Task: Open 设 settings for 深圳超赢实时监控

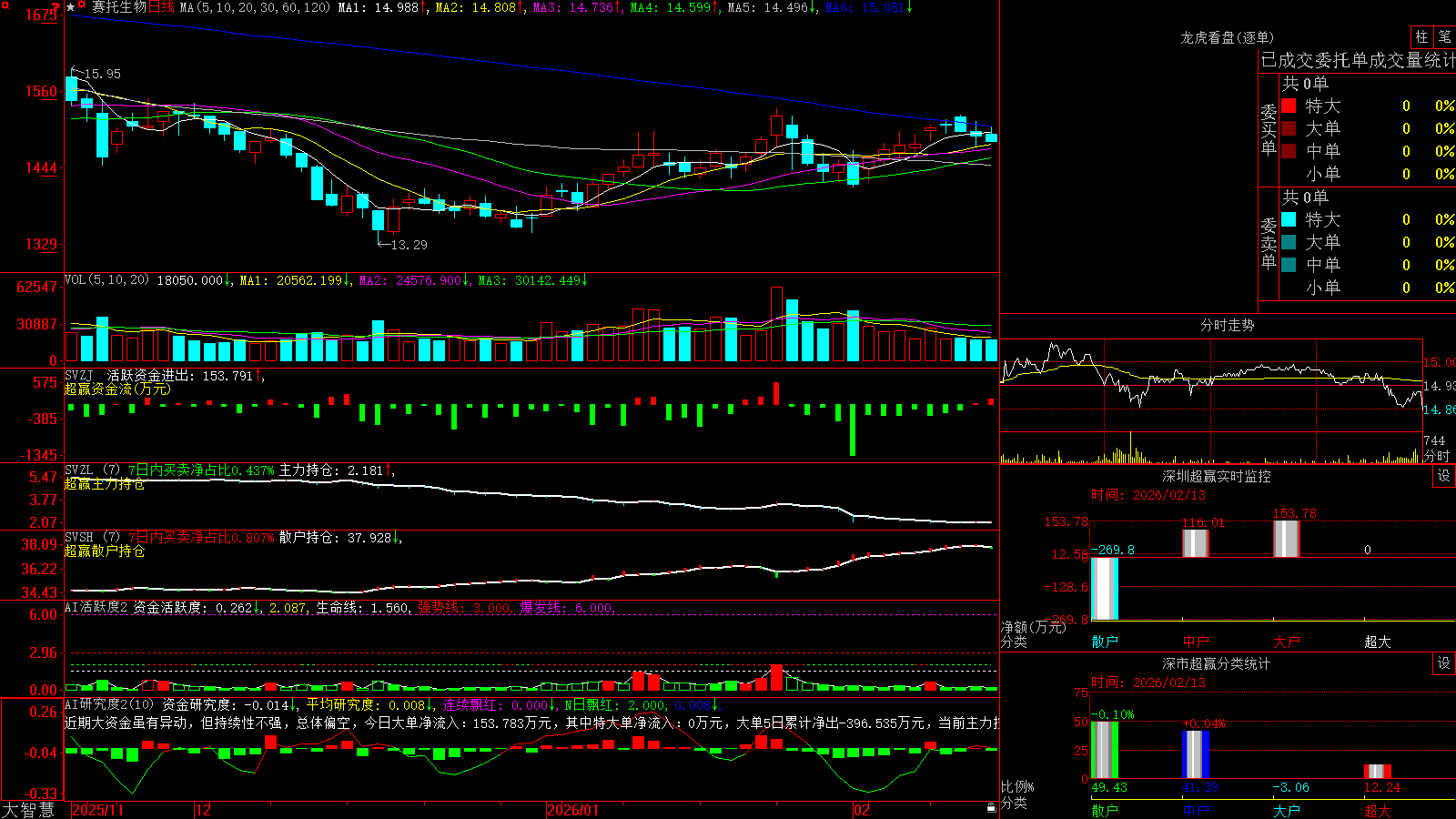Action: click(x=1444, y=477)
